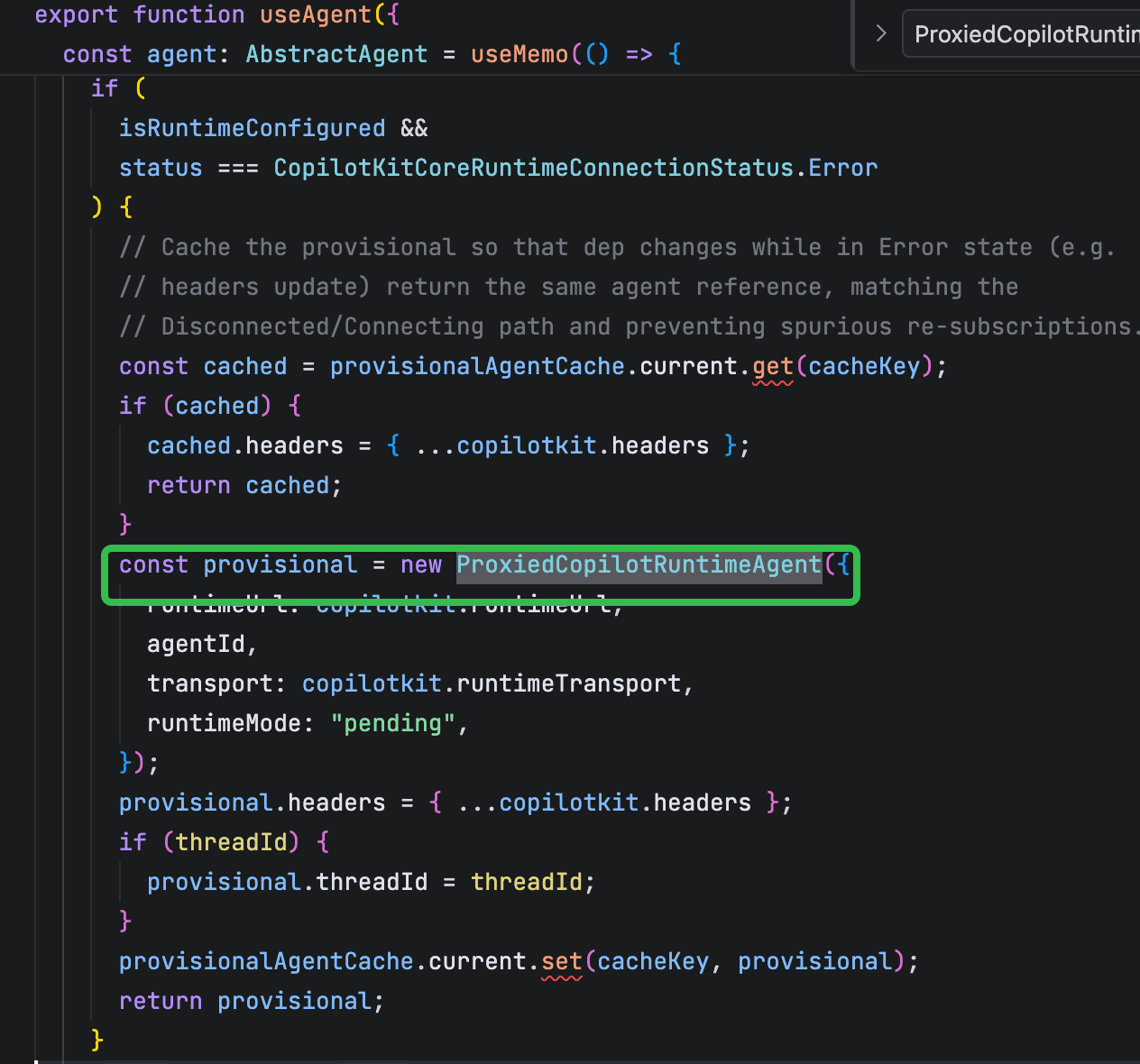Click provisionalAgentCache in the const cached line
The height and width of the screenshot is (1064, 1140).
[x=477, y=366]
